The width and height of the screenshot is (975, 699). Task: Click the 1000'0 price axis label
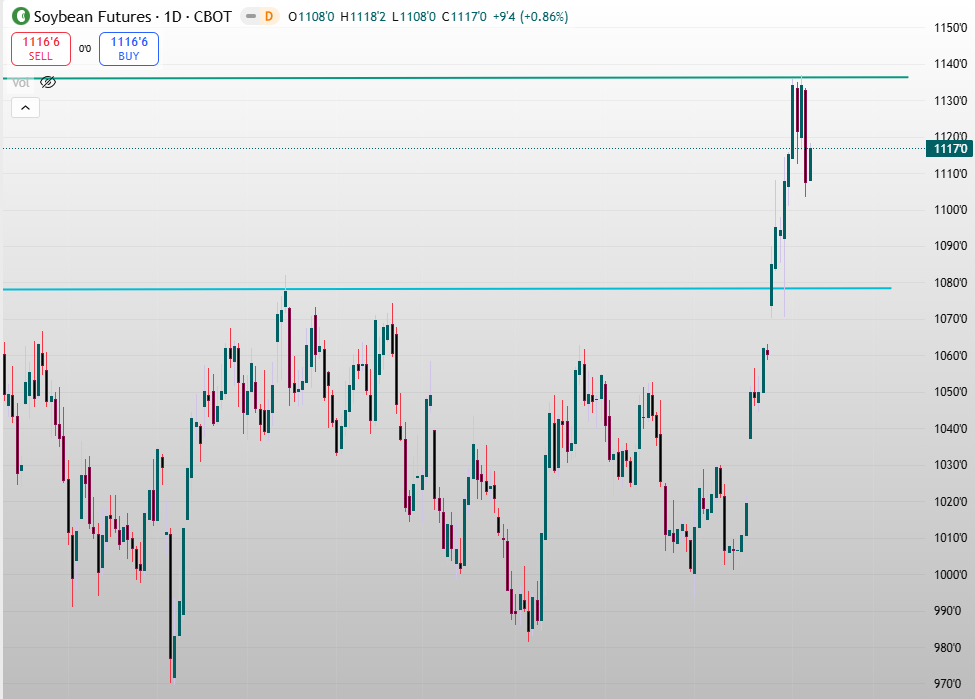(949, 575)
